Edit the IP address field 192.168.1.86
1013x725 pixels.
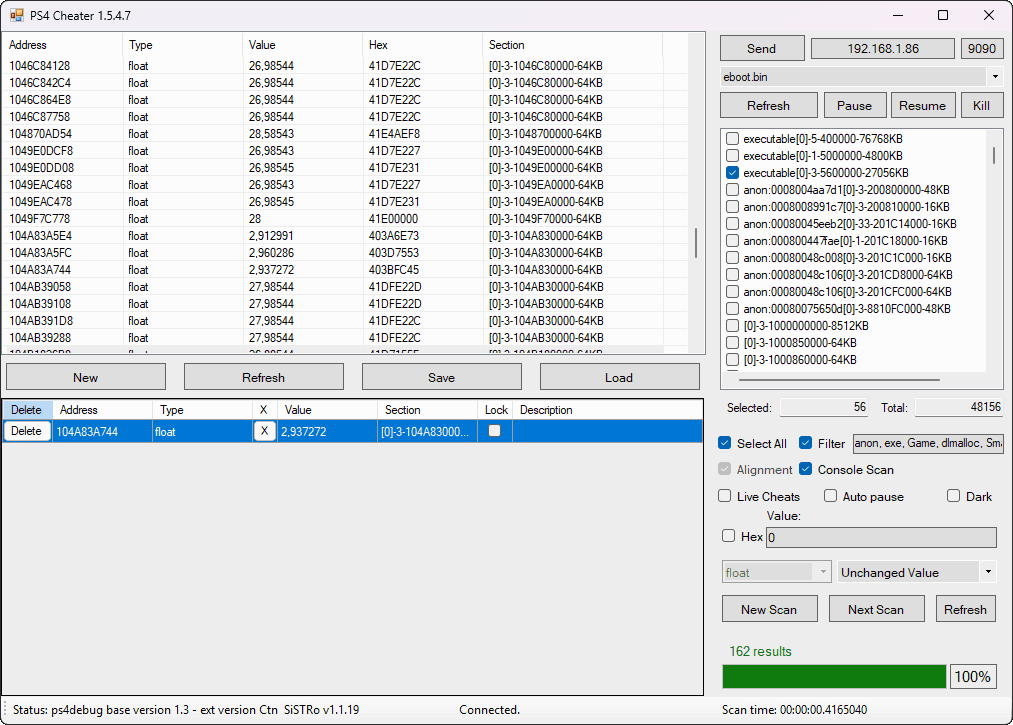pos(882,48)
